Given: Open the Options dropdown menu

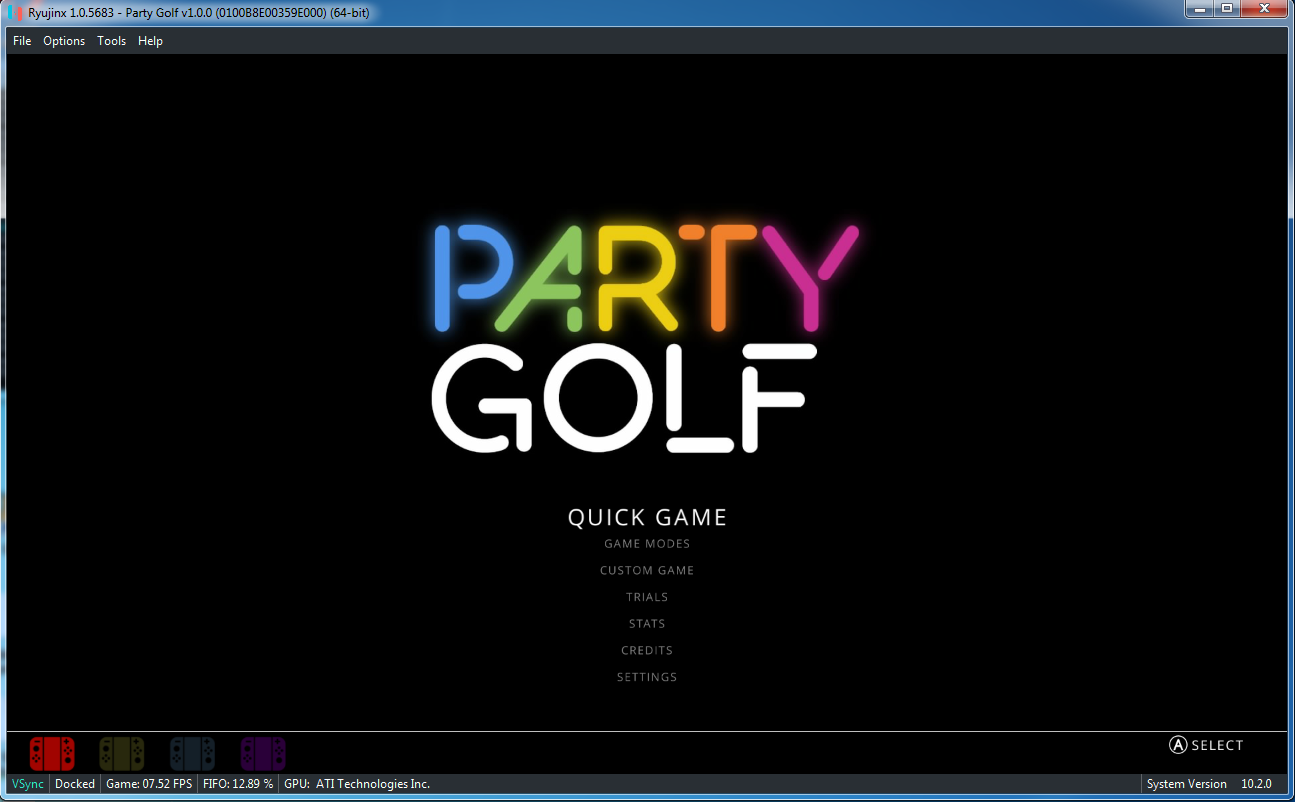Looking at the screenshot, I should [64, 41].
